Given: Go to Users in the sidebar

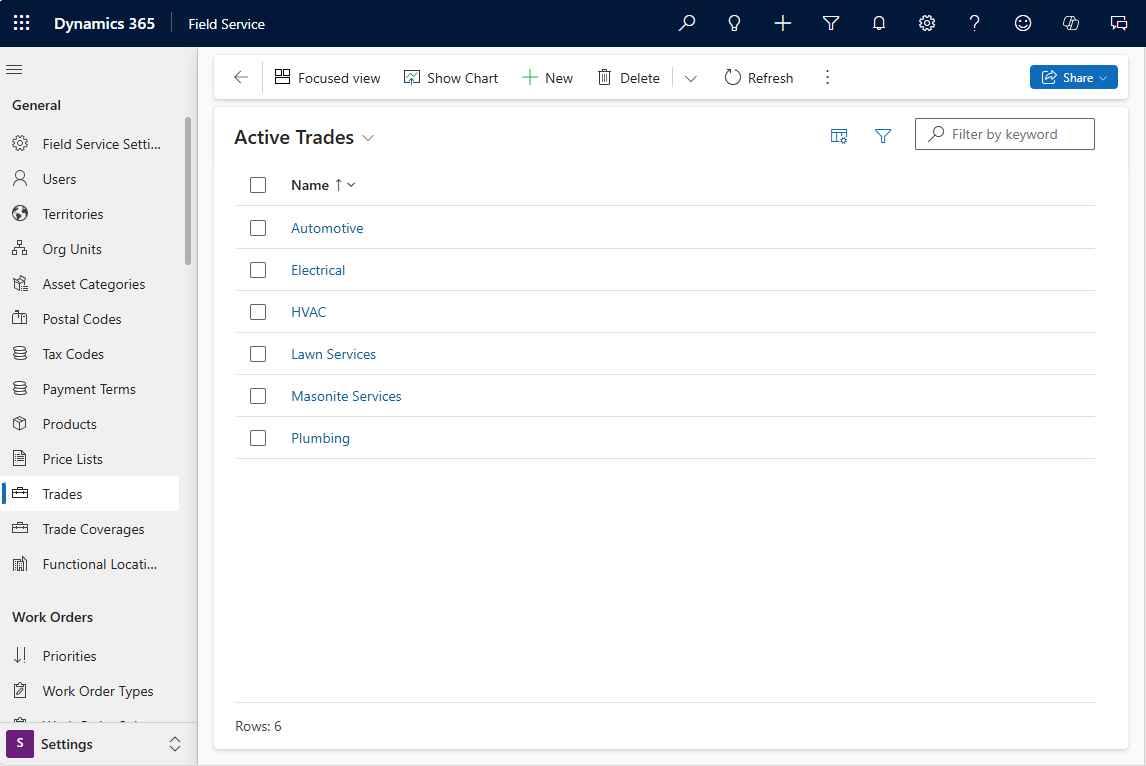Looking at the screenshot, I should coord(91,179).
